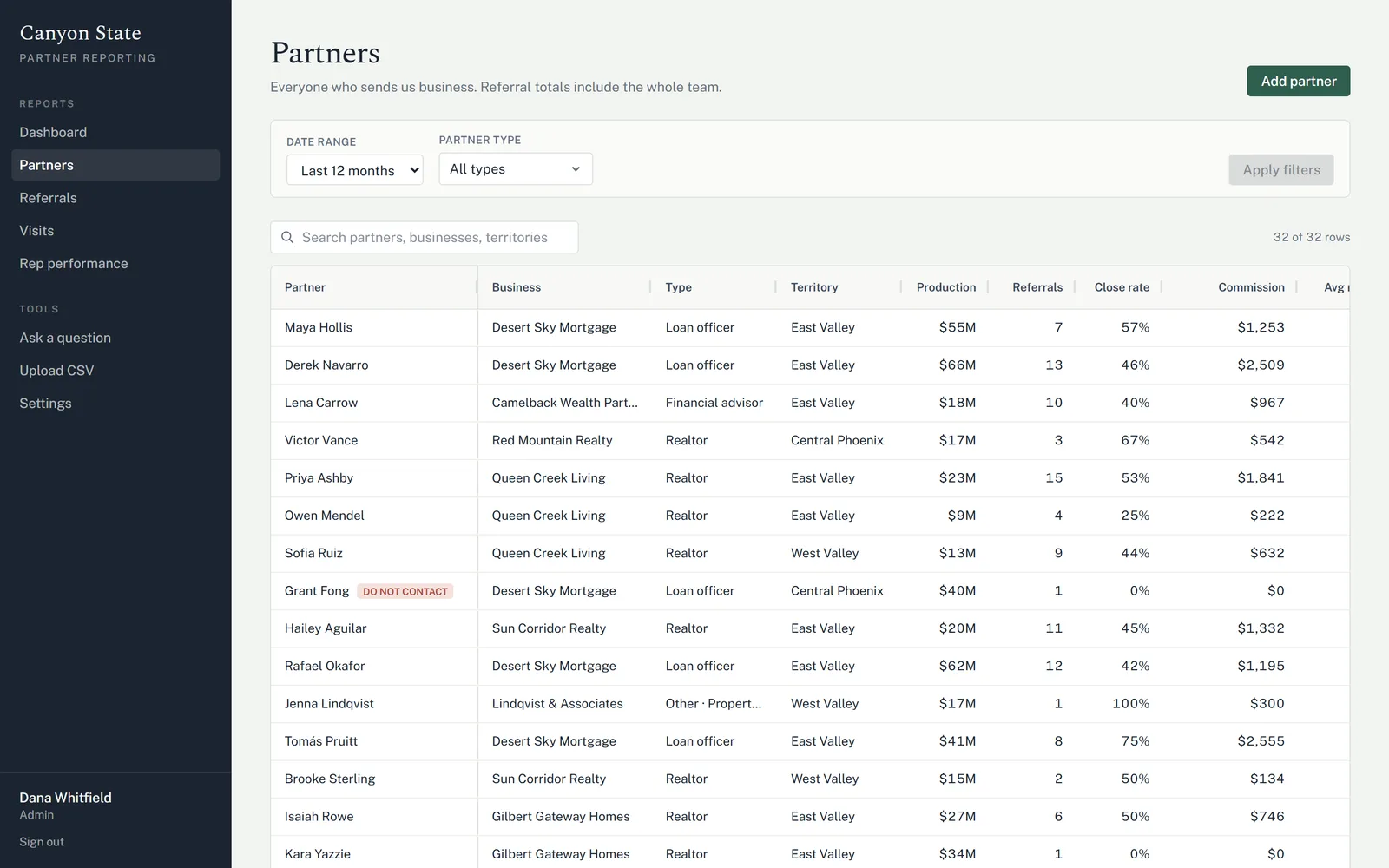Viewport: 1389px width, 868px height.
Task: Click the search magnifier icon
Action: [x=287, y=237]
